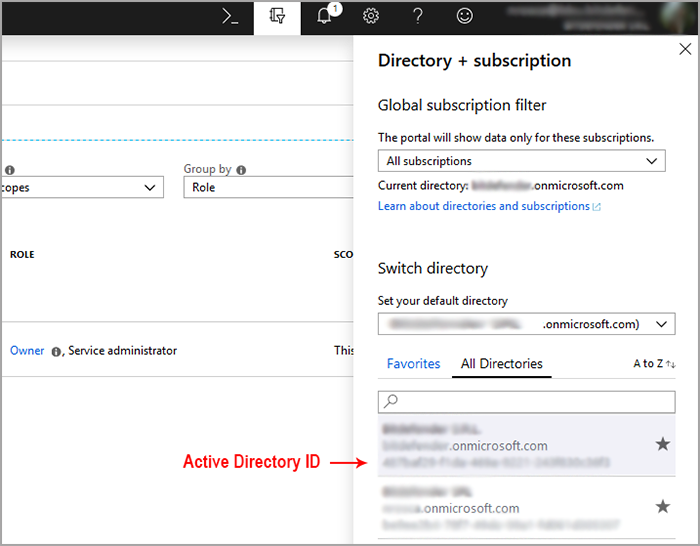Open the Set your default directory dropdown
The height and width of the screenshot is (546, 700).
(x=526, y=324)
